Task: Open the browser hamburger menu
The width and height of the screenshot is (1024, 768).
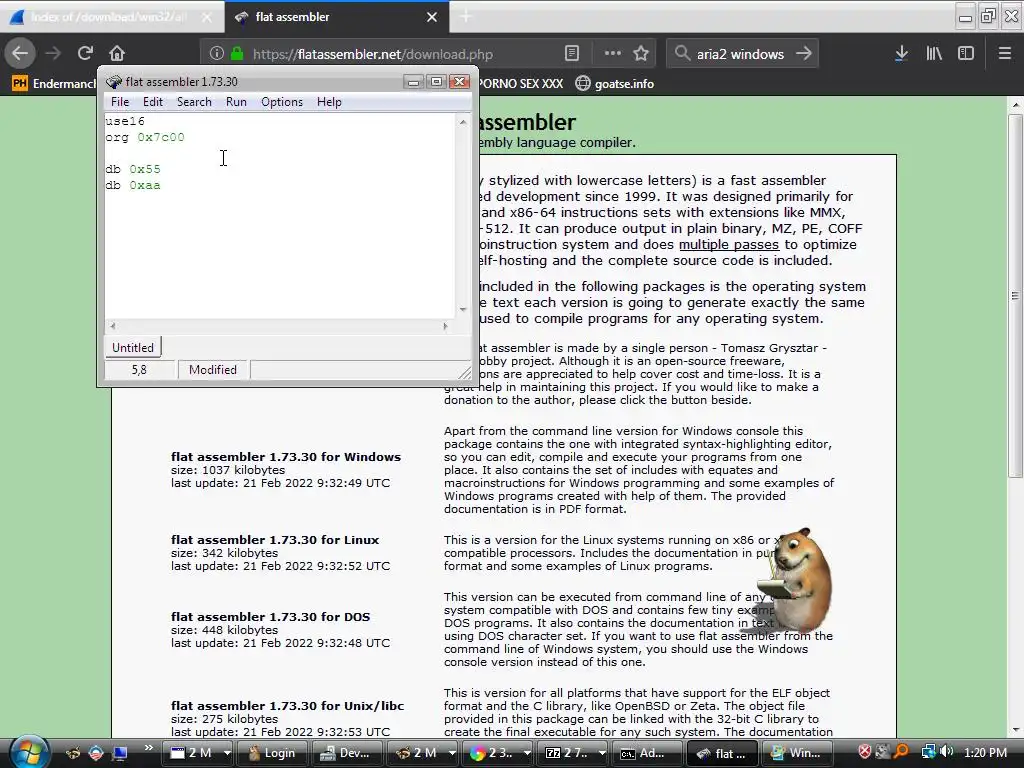Action: (1005, 54)
